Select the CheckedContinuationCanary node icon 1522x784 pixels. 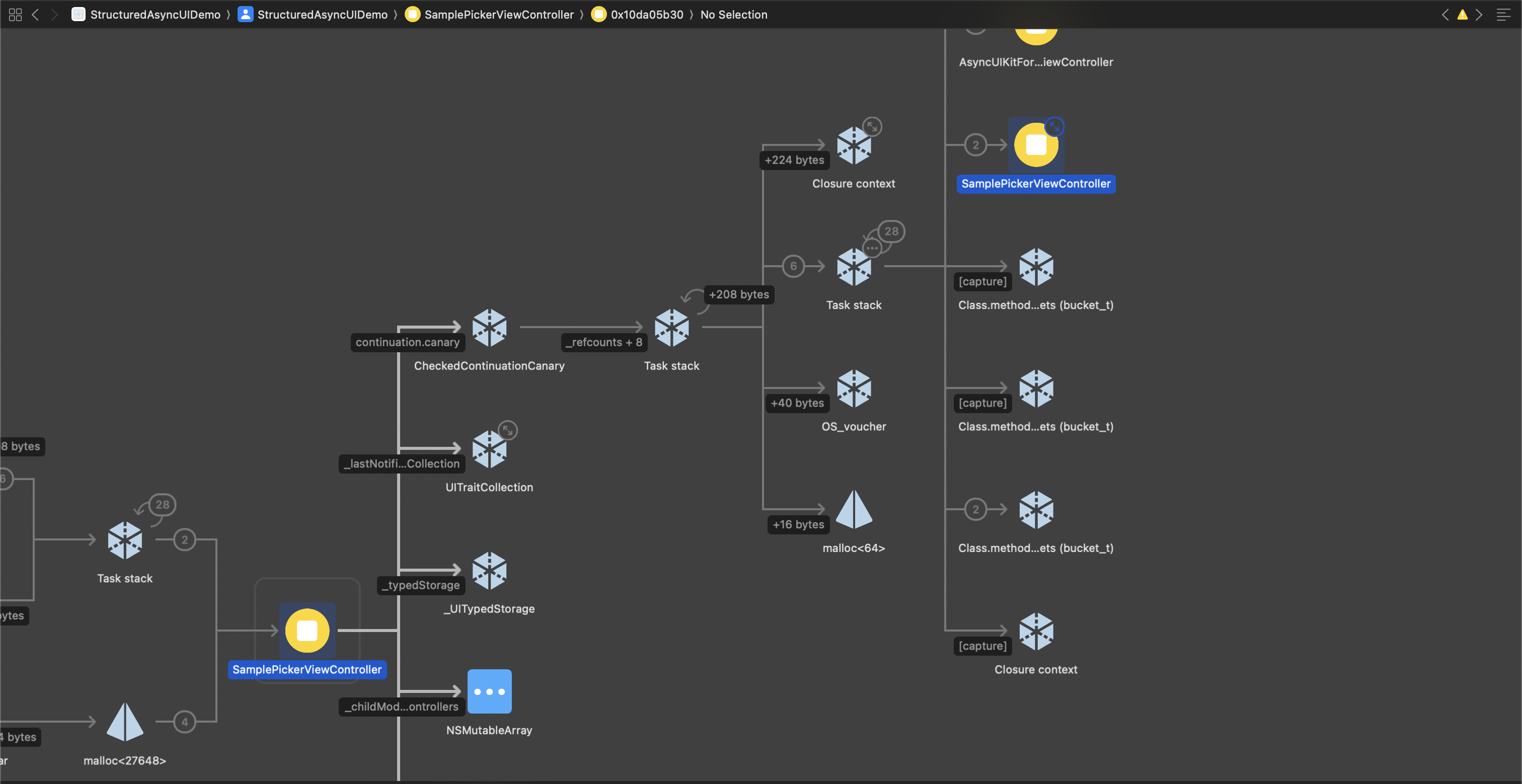click(489, 327)
